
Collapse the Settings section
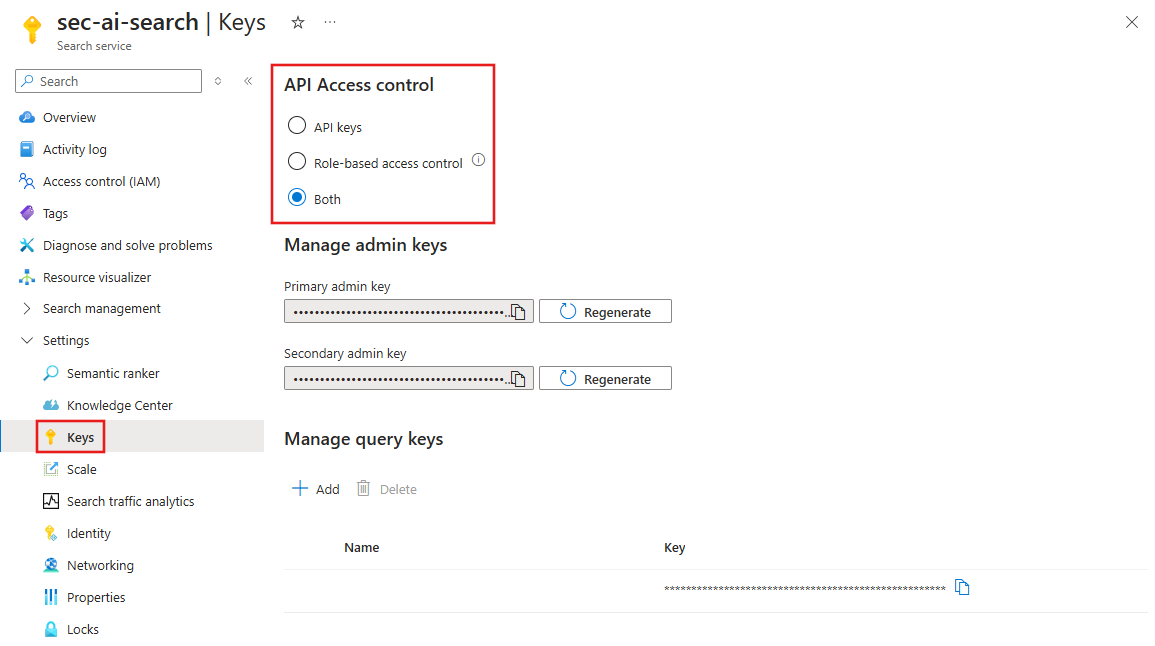point(66,340)
